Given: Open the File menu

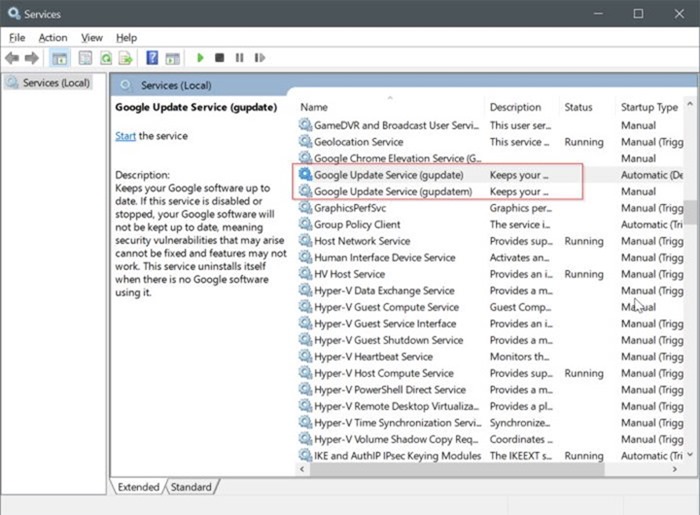Looking at the screenshot, I should pos(17,38).
